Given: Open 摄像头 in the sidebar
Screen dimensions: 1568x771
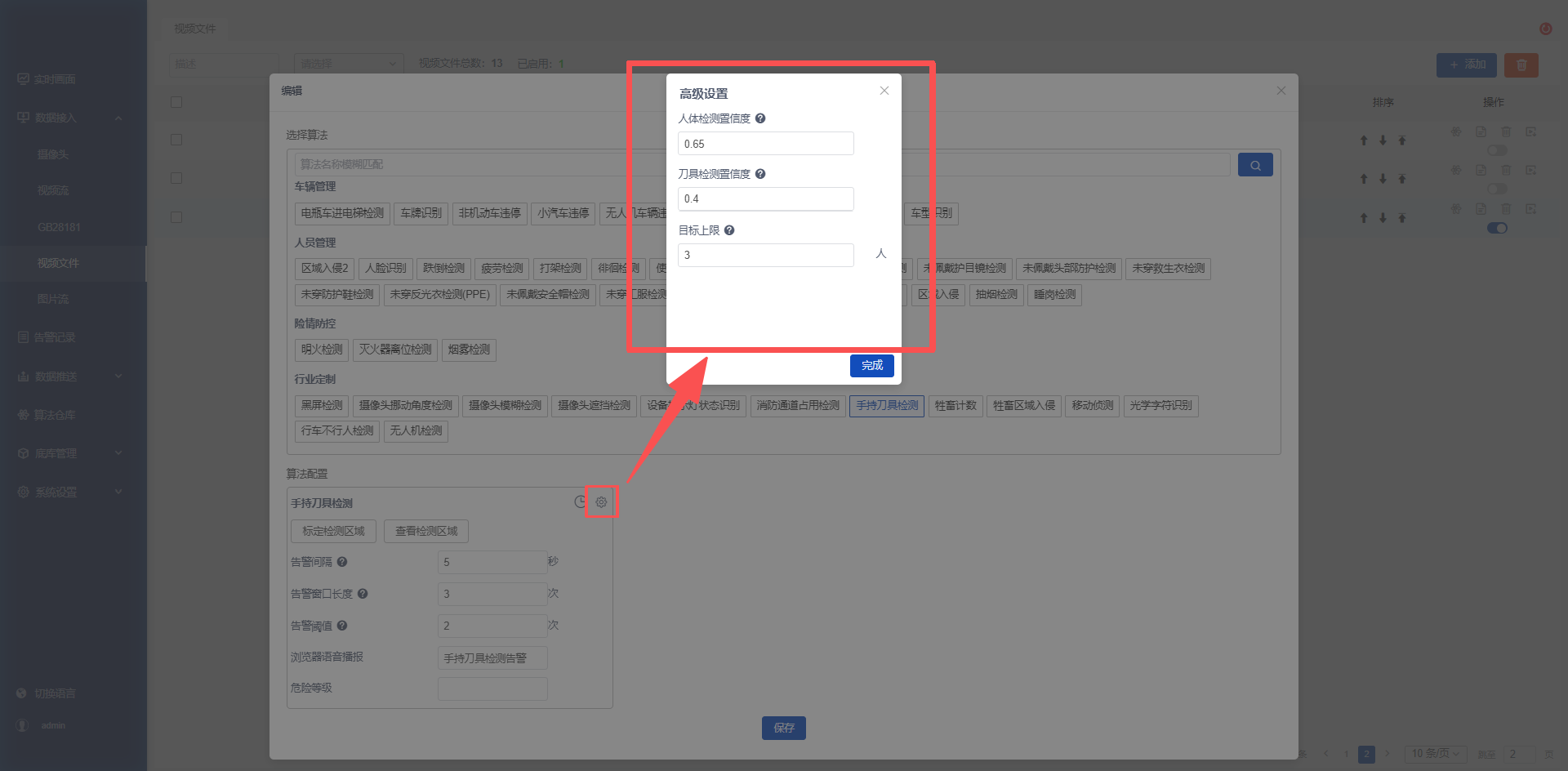Looking at the screenshot, I should 53,154.
